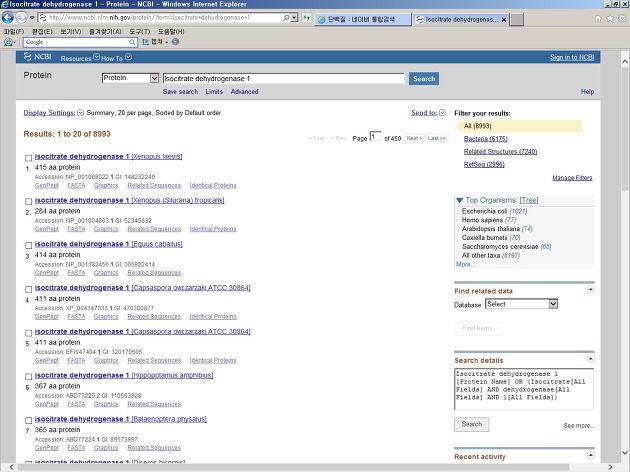
Task: Click the page number input box
Action: coord(375,137)
